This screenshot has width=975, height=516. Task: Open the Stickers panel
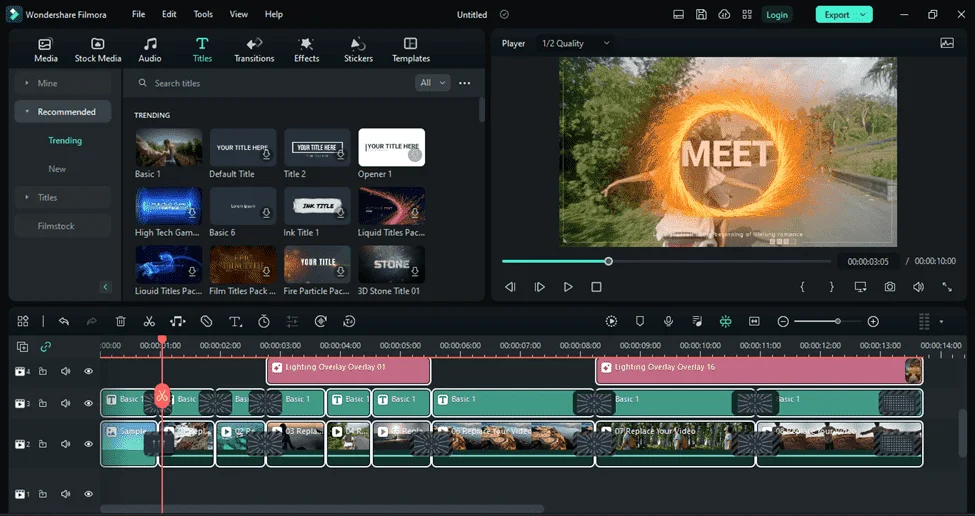[358, 50]
